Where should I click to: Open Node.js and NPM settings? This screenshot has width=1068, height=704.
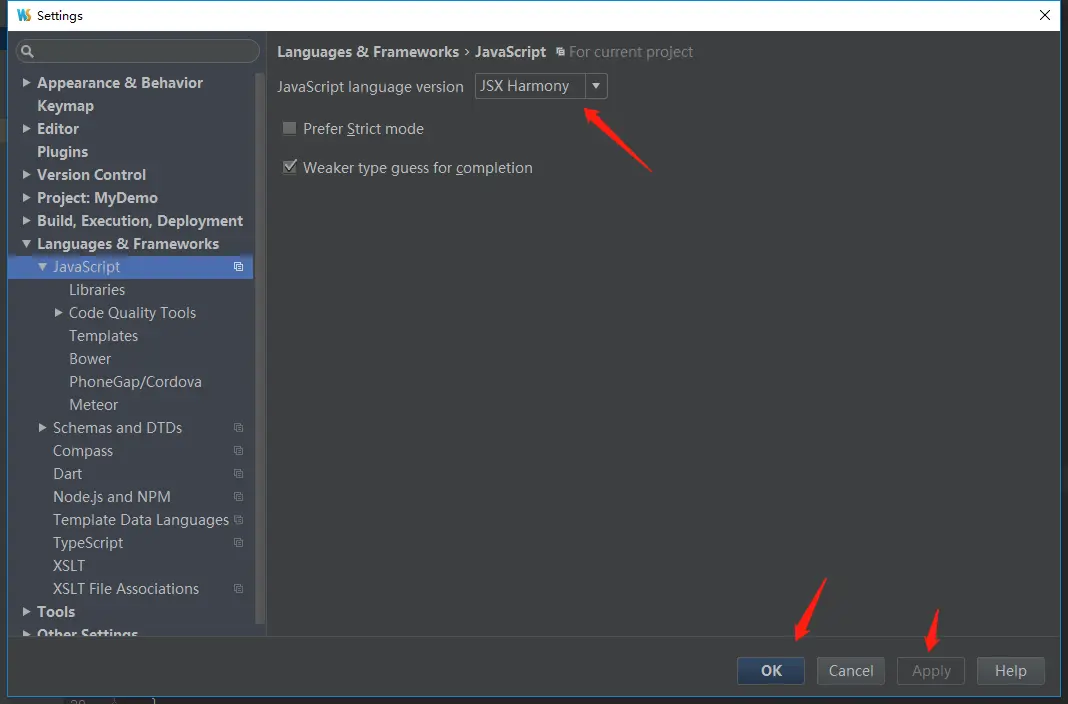click(112, 497)
